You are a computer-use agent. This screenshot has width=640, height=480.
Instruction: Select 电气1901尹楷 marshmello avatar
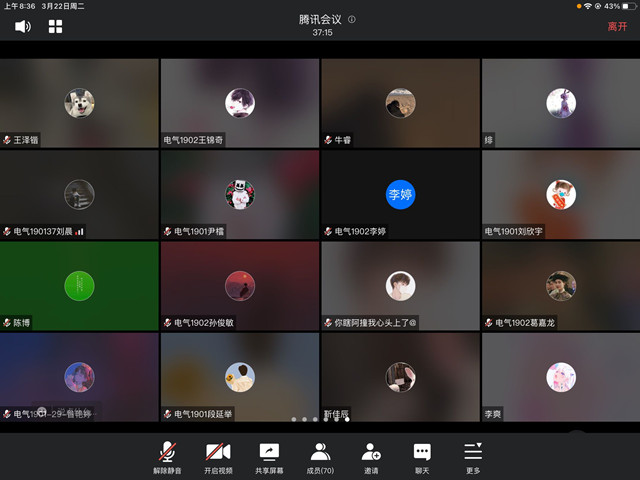240,195
